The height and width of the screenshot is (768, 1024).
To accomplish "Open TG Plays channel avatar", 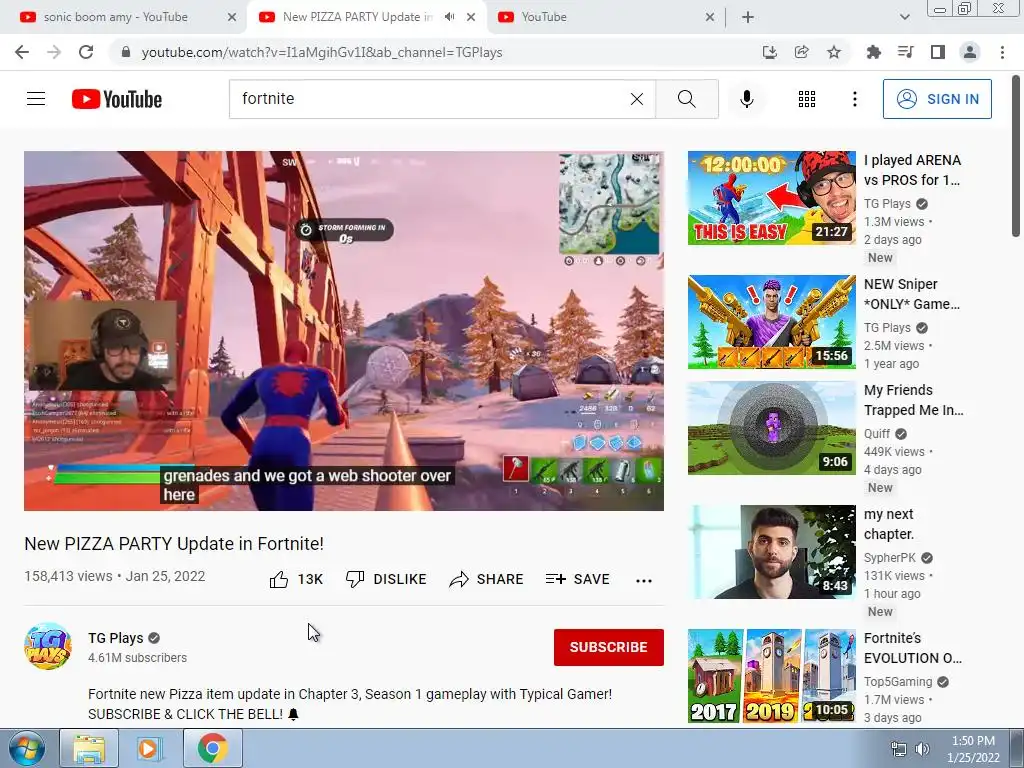I will pyautogui.click(x=48, y=647).
